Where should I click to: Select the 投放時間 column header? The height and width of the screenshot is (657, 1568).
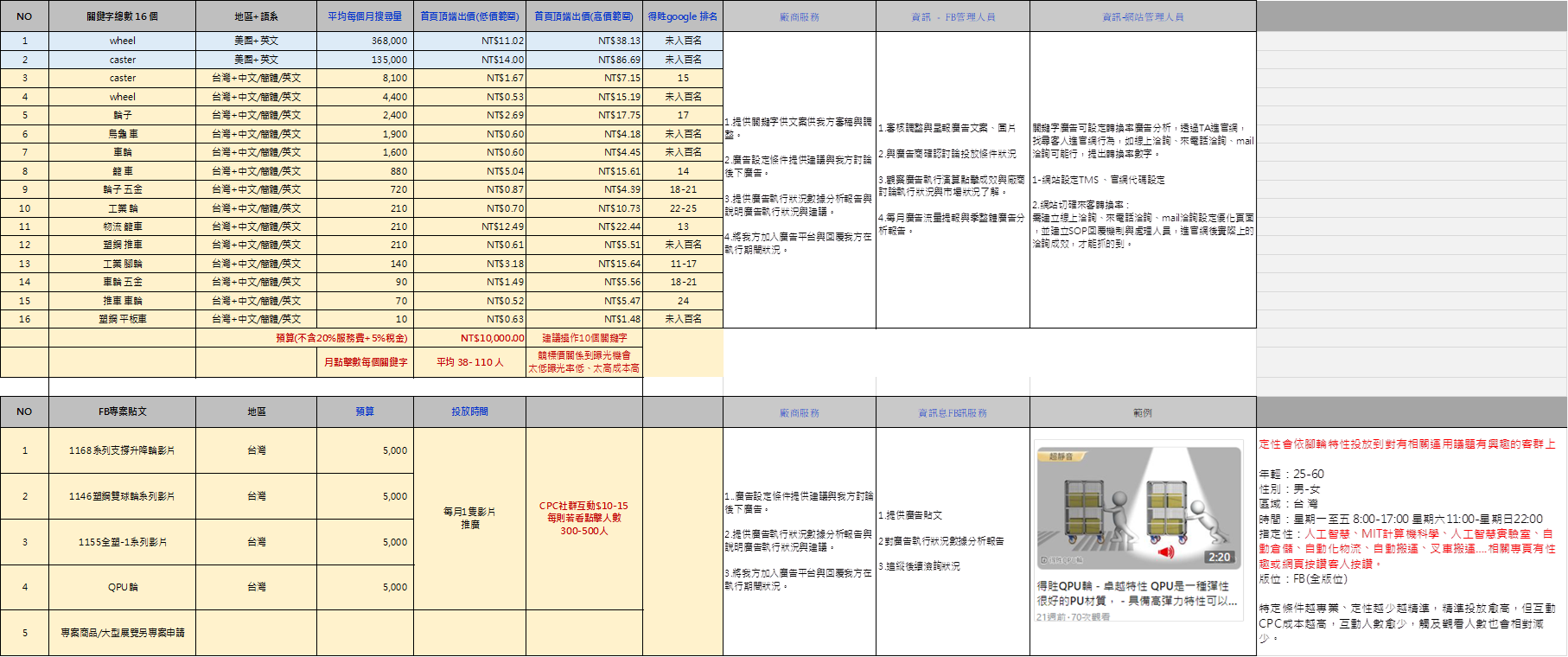(x=469, y=411)
